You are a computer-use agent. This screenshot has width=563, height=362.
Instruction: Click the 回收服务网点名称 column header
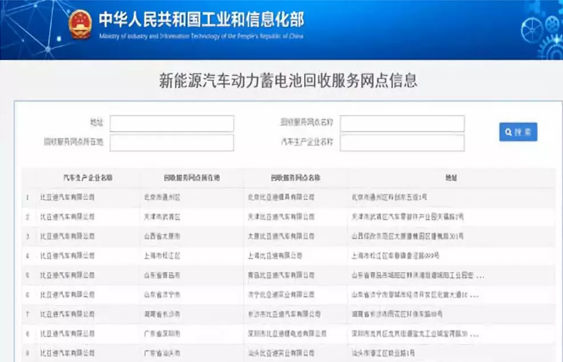(x=296, y=177)
